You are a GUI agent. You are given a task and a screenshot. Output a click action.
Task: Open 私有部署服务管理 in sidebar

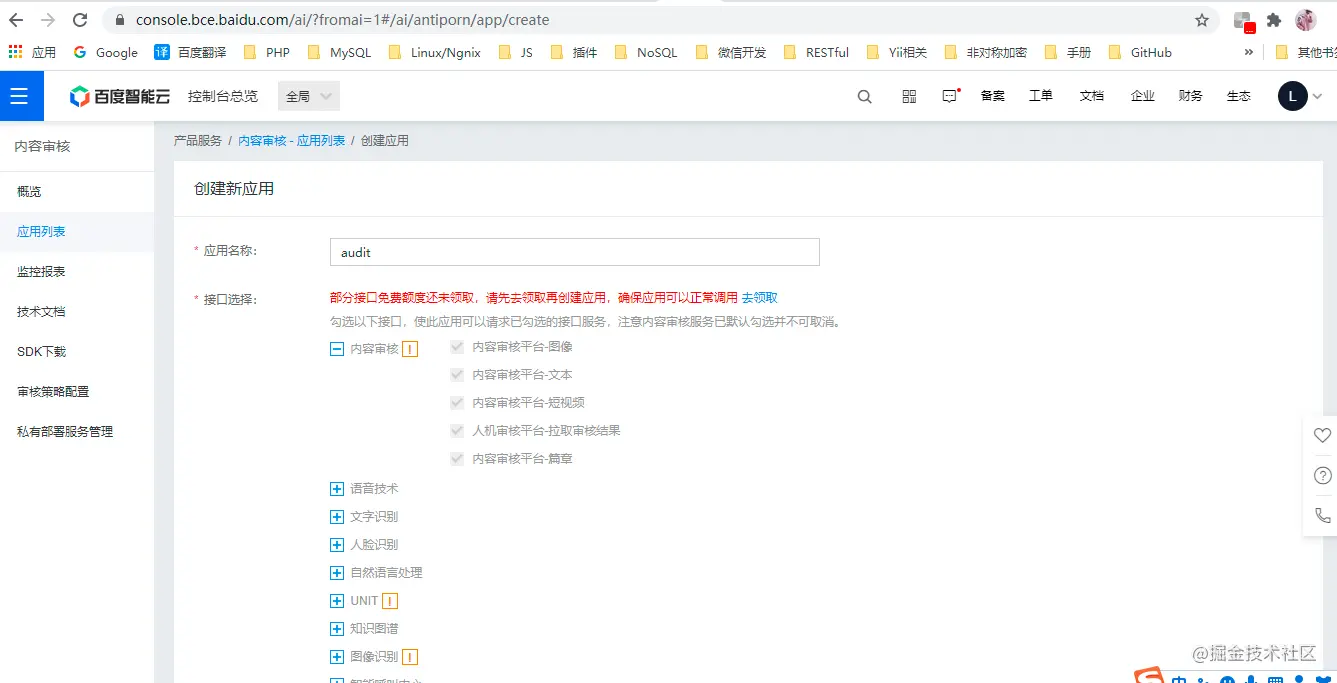point(77,431)
